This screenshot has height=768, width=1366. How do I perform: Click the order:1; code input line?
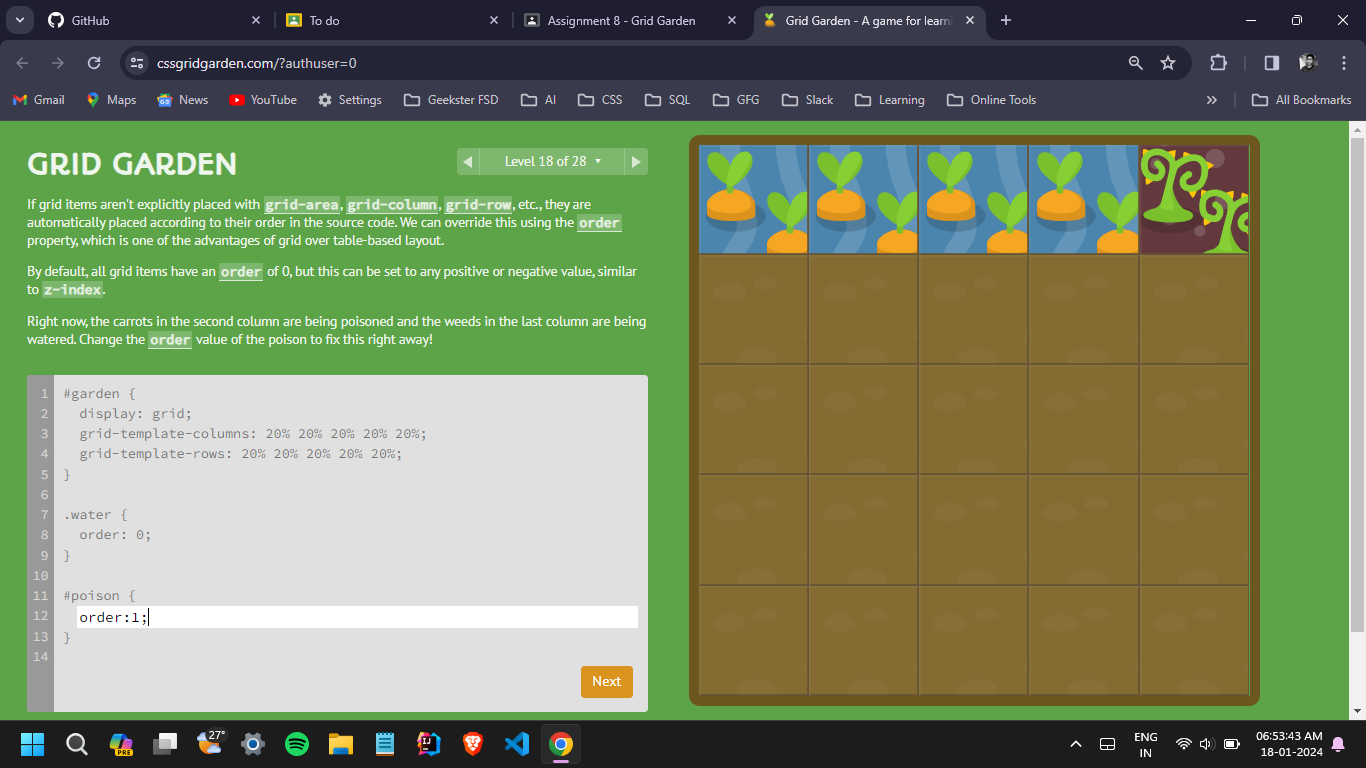point(357,617)
